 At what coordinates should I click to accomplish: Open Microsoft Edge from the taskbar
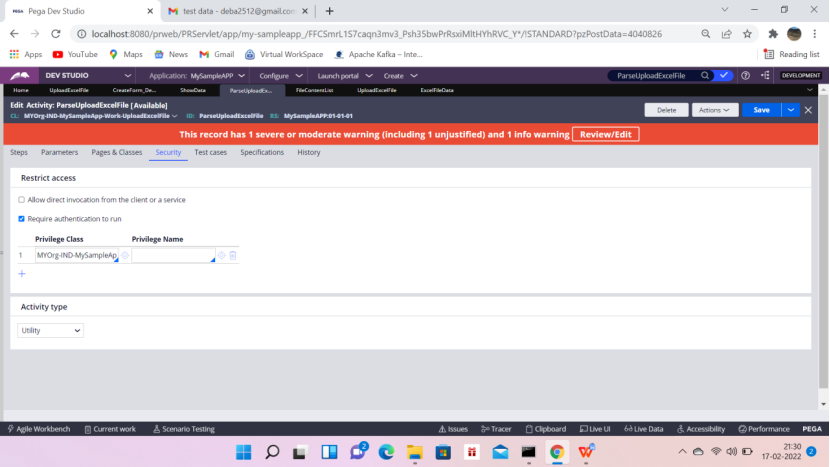tap(386, 452)
